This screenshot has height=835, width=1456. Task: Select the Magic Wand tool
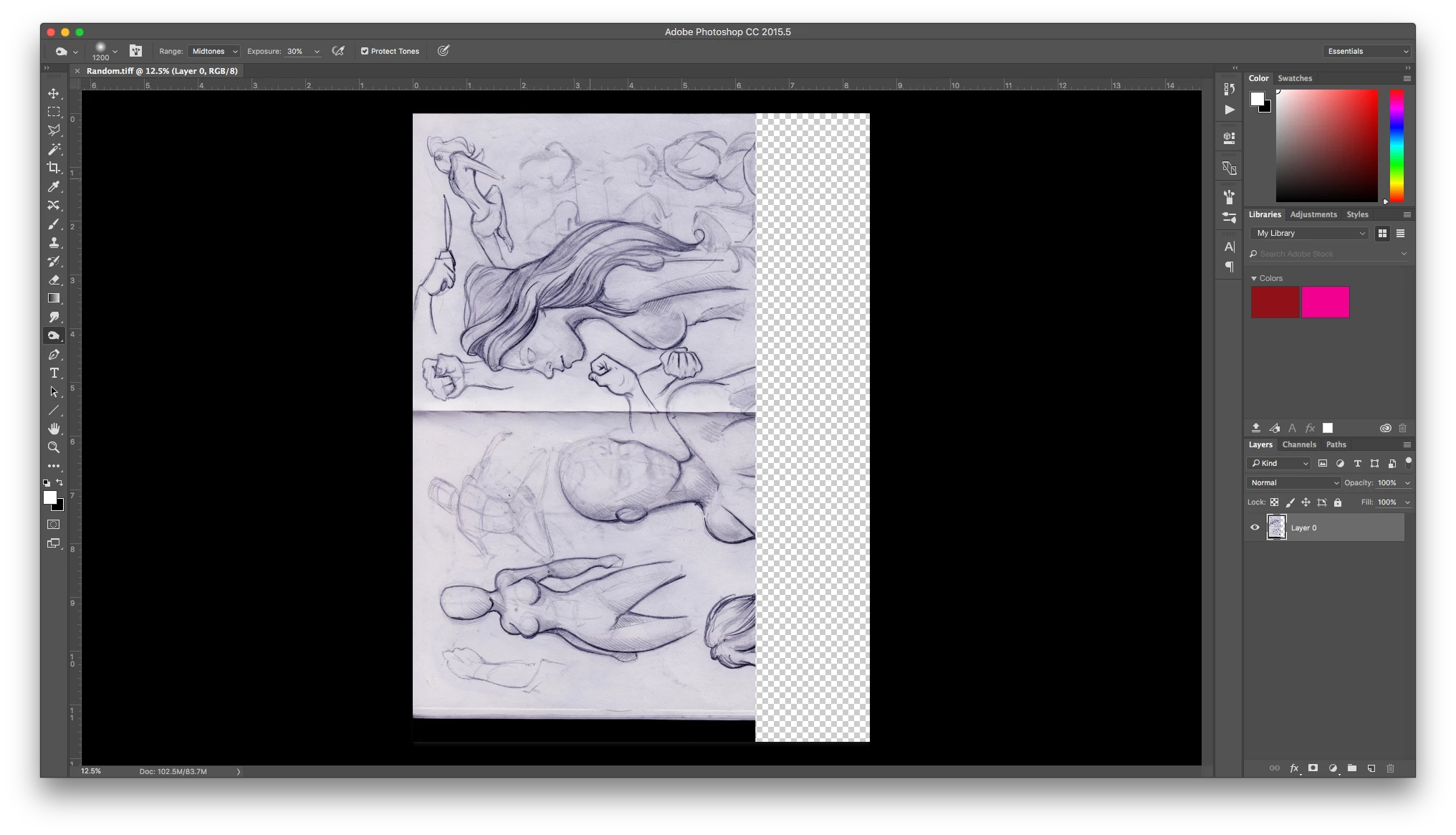[x=54, y=149]
